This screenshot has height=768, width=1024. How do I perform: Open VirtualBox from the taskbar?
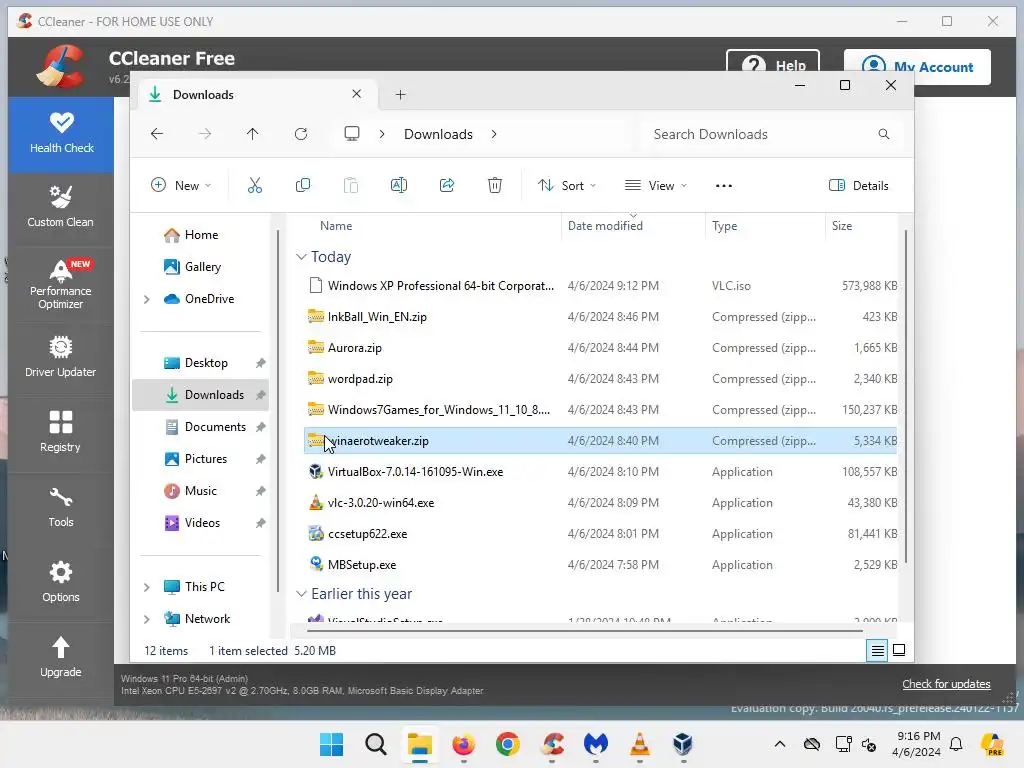coord(683,744)
